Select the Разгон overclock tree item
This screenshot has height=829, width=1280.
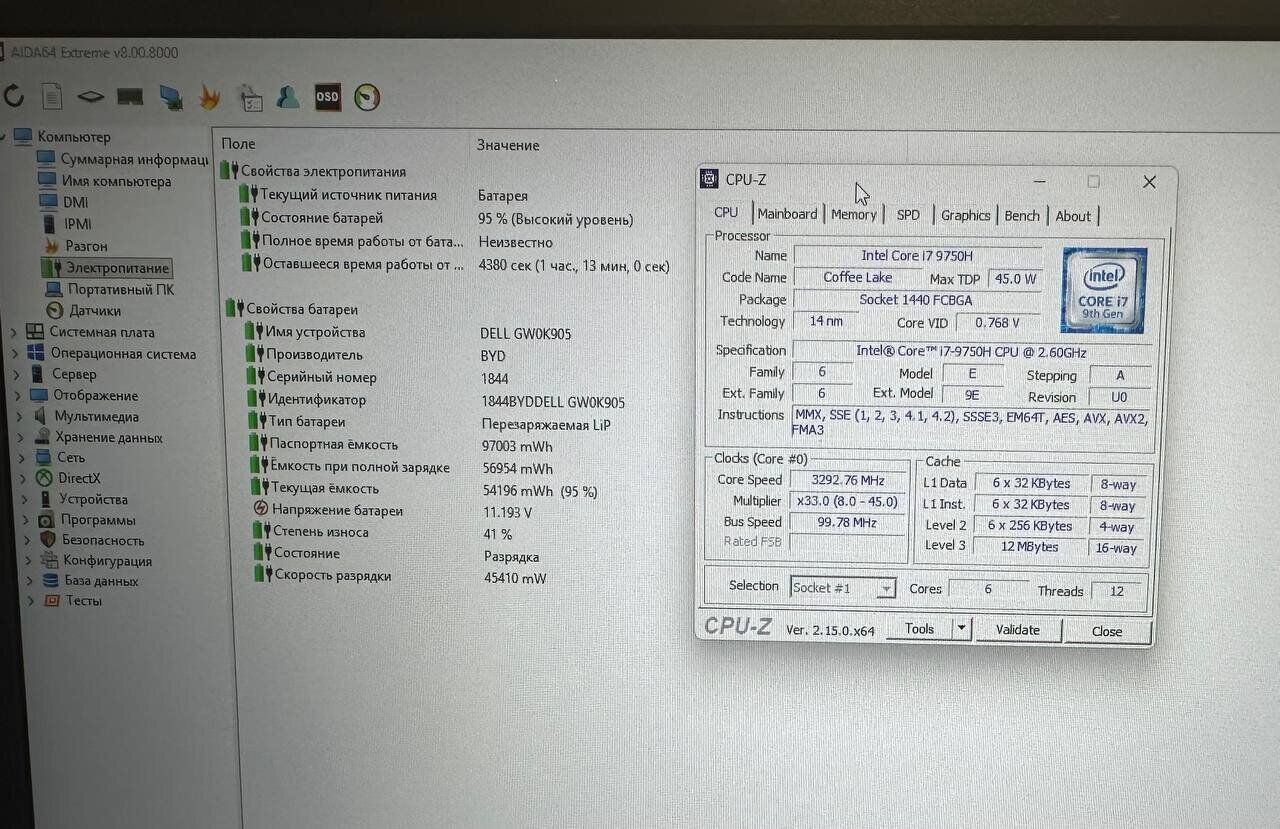86,246
